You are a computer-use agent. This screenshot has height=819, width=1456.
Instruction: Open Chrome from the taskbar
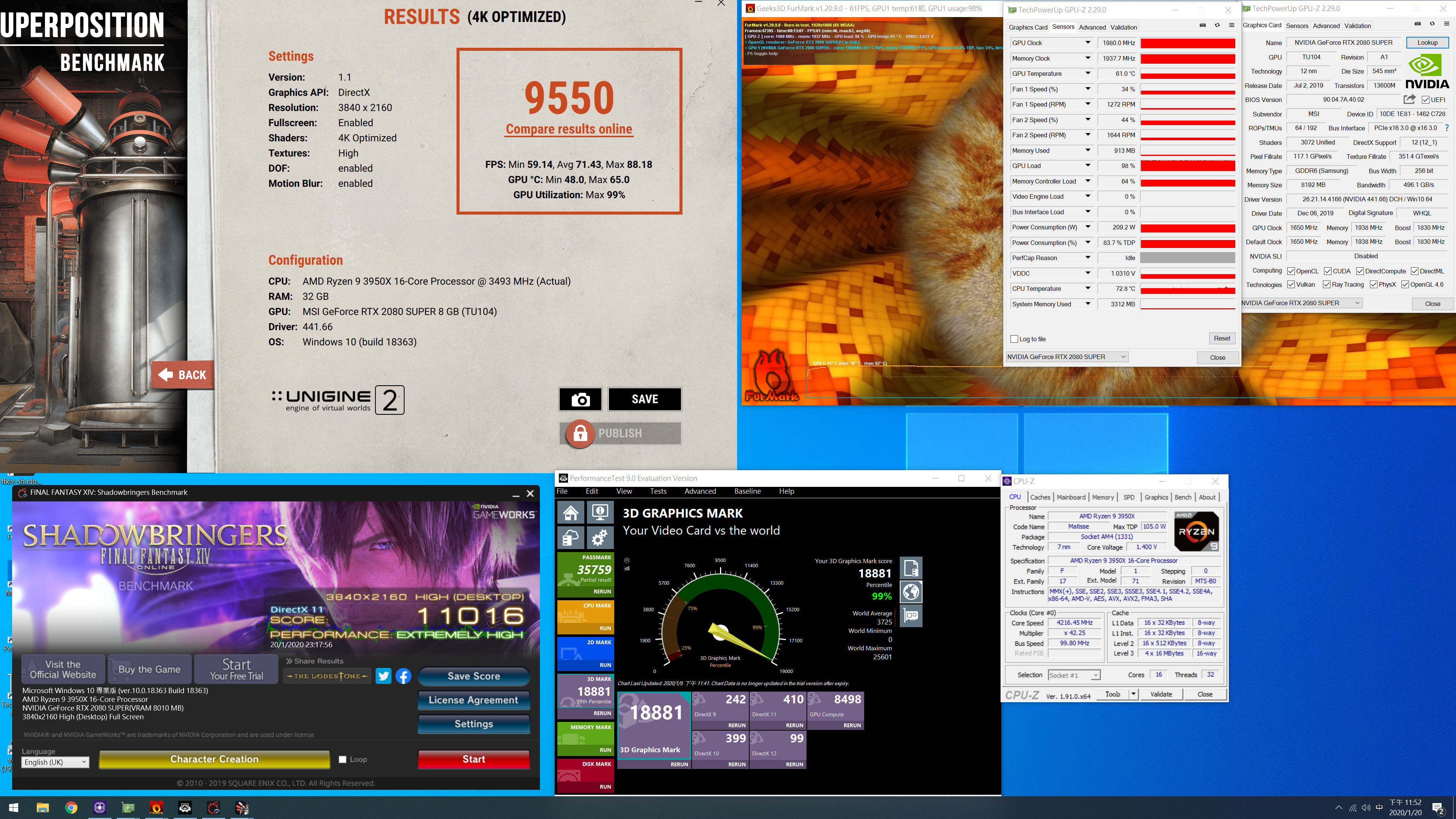click(x=71, y=808)
